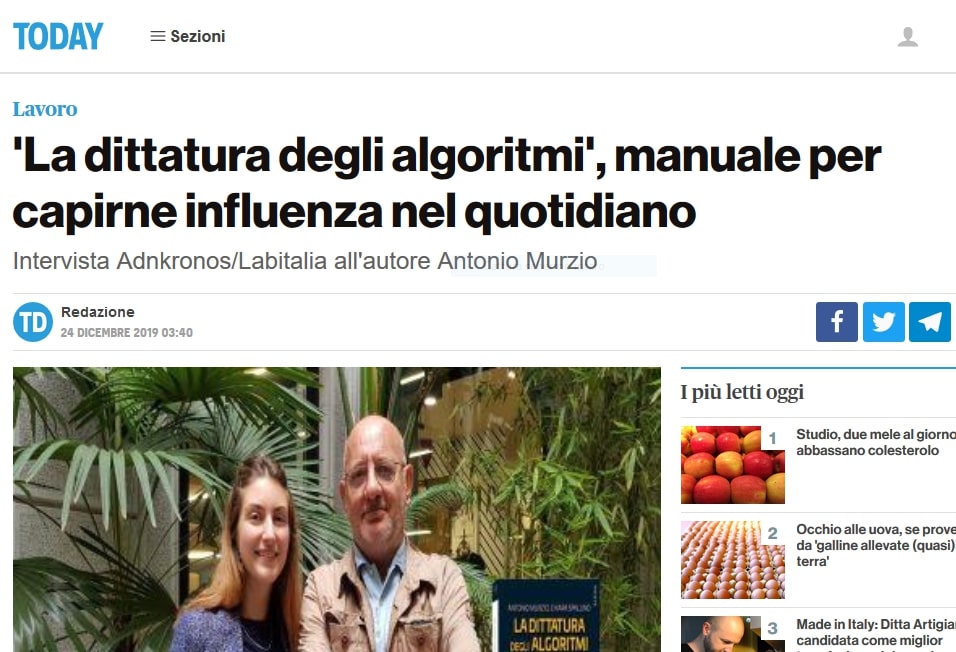This screenshot has height=652, width=956.
Task: Open the Sezioni hamburger menu icon
Action: 158,37
